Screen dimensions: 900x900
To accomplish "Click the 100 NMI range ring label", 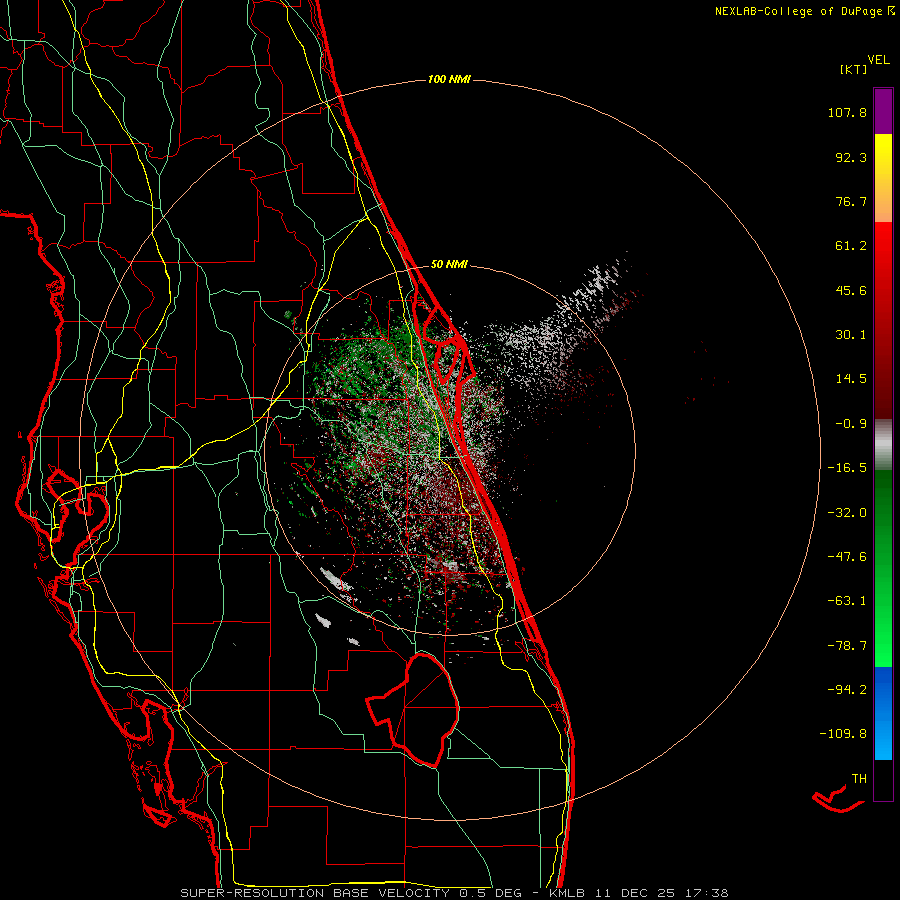I will coord(449,79).
